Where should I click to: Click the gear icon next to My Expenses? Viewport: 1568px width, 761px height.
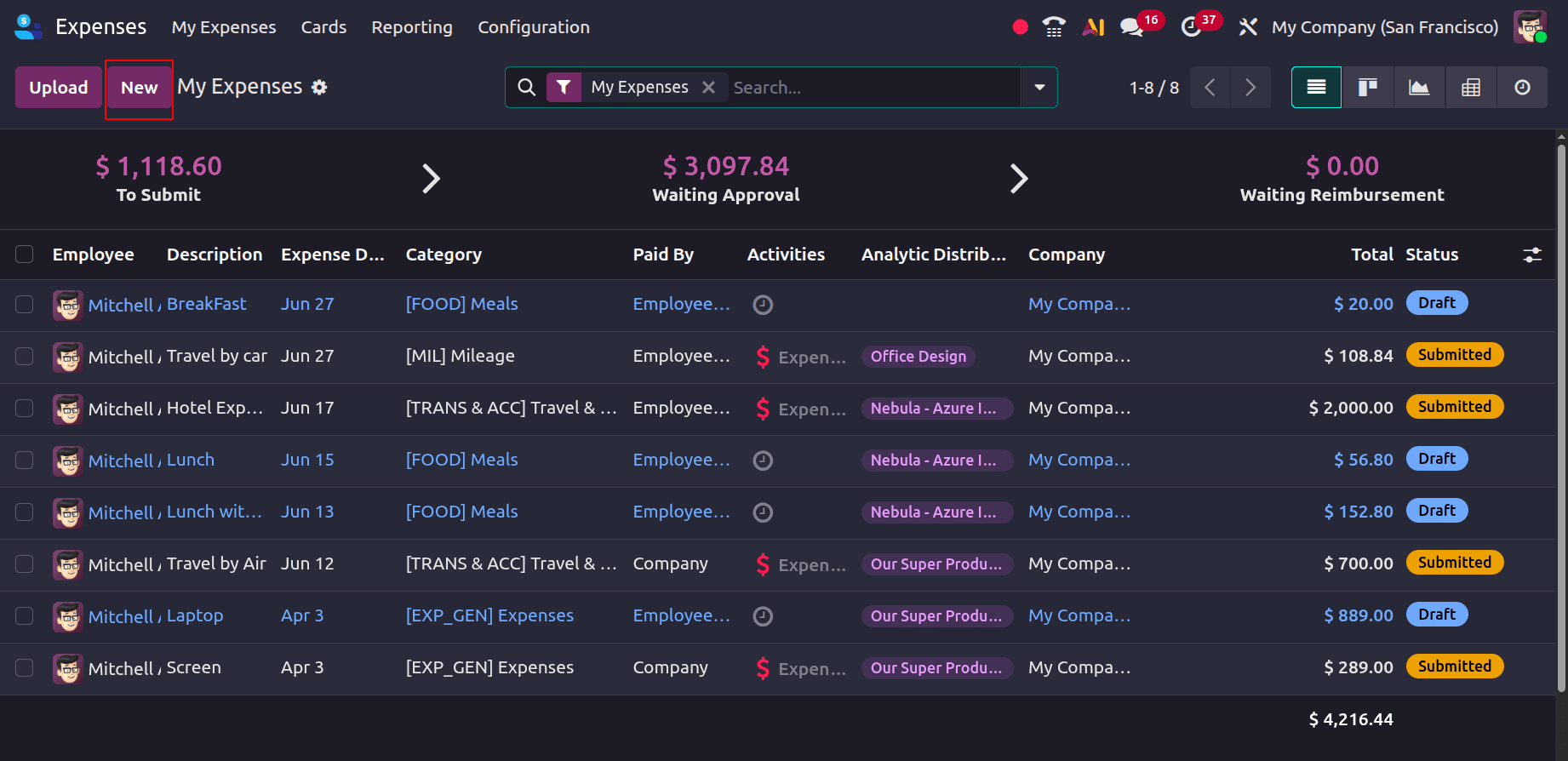[x=319, y=88]
